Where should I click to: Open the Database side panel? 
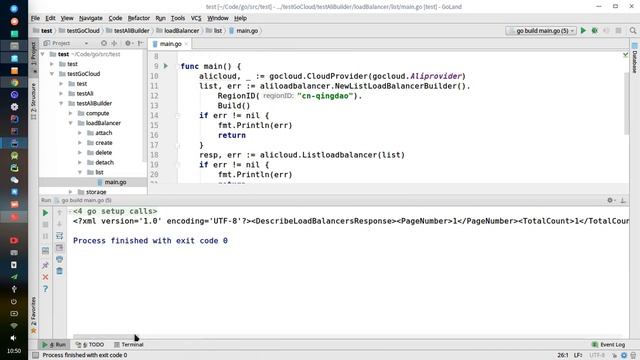tap(635, 58)
